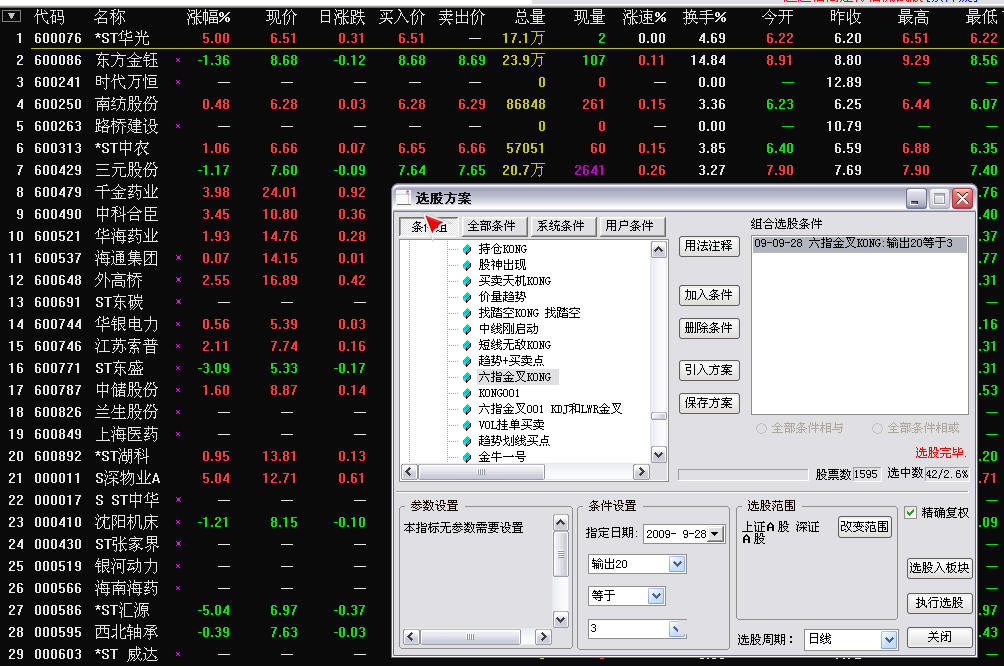Image resolution: width=1004 pixels, height=666 pixels.
Task: Click the 执行选股 button
Action: coord(939,601)
